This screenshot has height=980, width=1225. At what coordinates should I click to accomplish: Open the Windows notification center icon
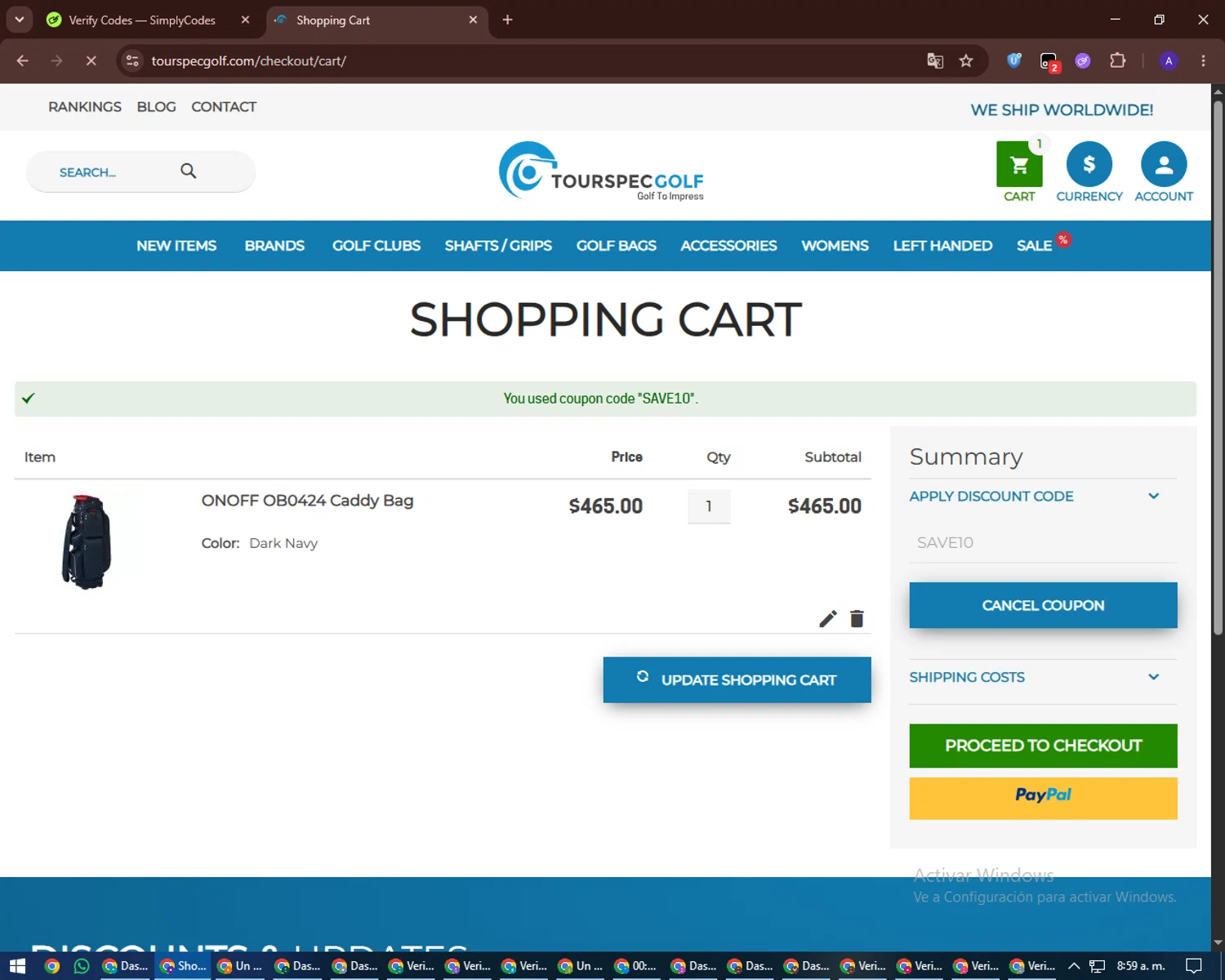pyautogui.click(x=1193, y=966)
